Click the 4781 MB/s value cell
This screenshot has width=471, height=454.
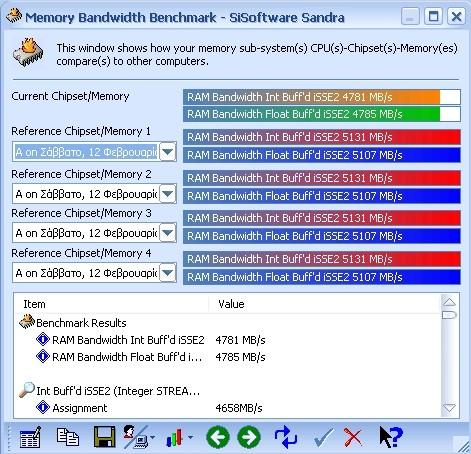tap(240, 340)
